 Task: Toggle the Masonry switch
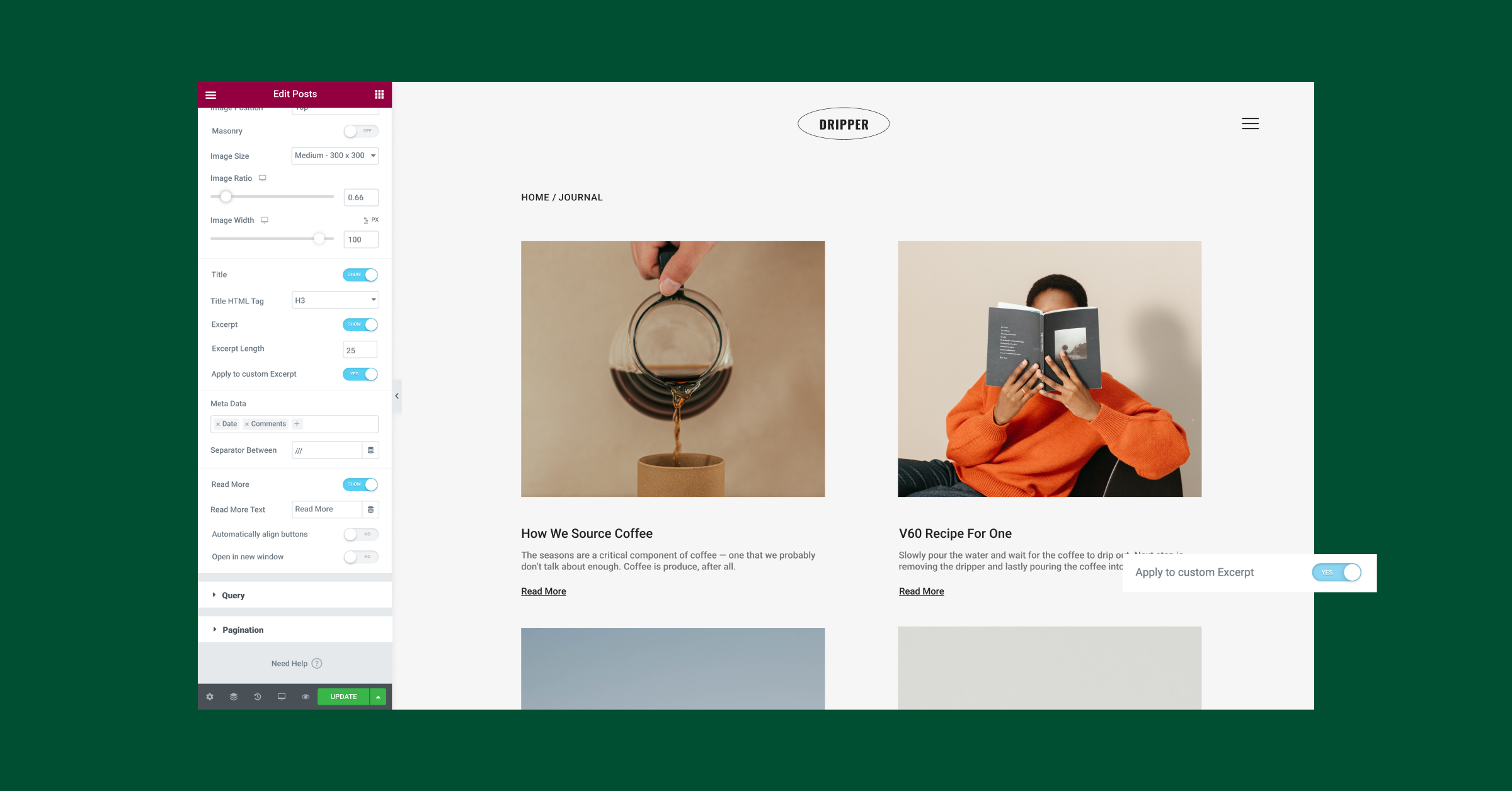tap(361, 131)
